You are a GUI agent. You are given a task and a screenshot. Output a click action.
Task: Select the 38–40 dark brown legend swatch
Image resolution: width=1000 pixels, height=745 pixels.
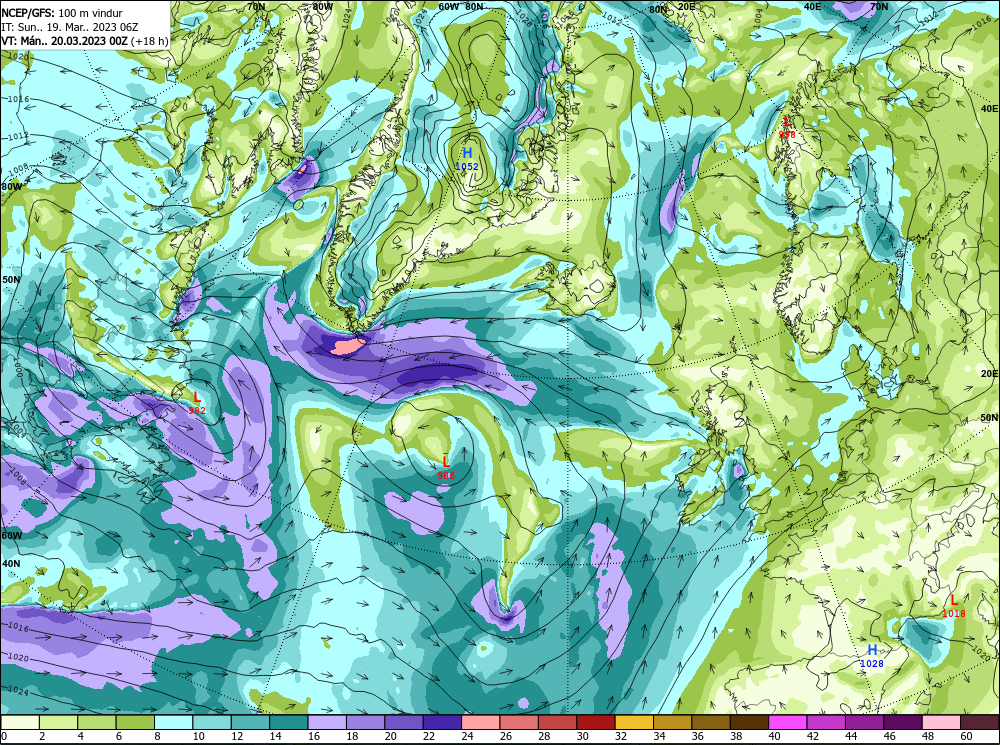click(749, 722)
